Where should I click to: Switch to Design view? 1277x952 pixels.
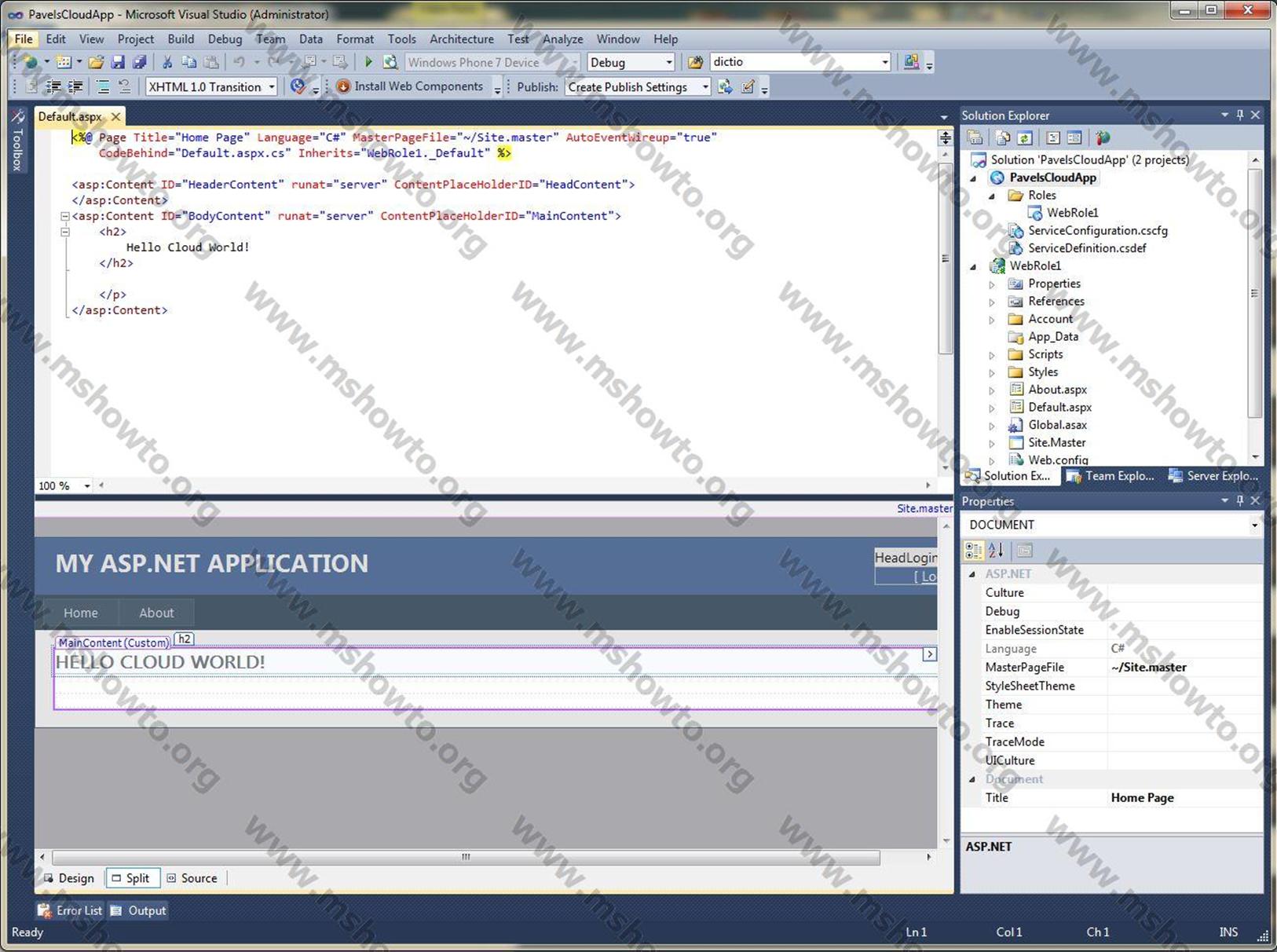[x=69, y=878]
